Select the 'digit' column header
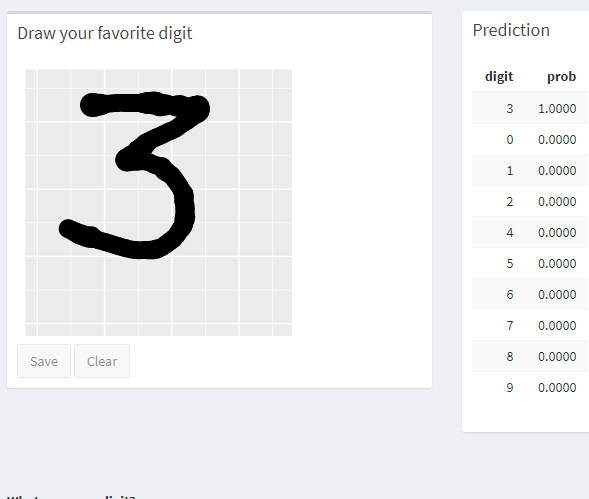 click(499, 76)
